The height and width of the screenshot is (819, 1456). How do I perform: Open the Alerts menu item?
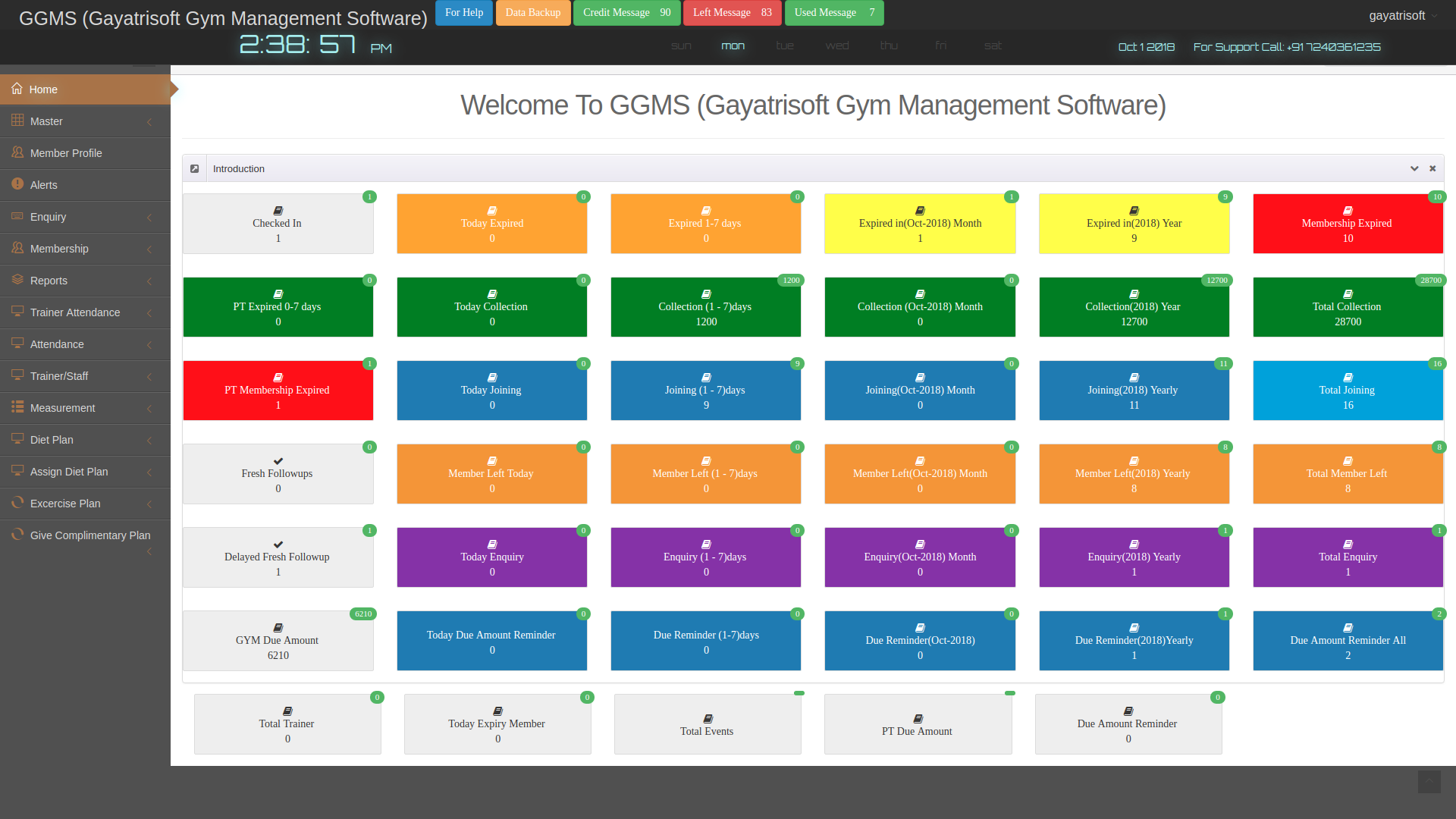[85, 185]
